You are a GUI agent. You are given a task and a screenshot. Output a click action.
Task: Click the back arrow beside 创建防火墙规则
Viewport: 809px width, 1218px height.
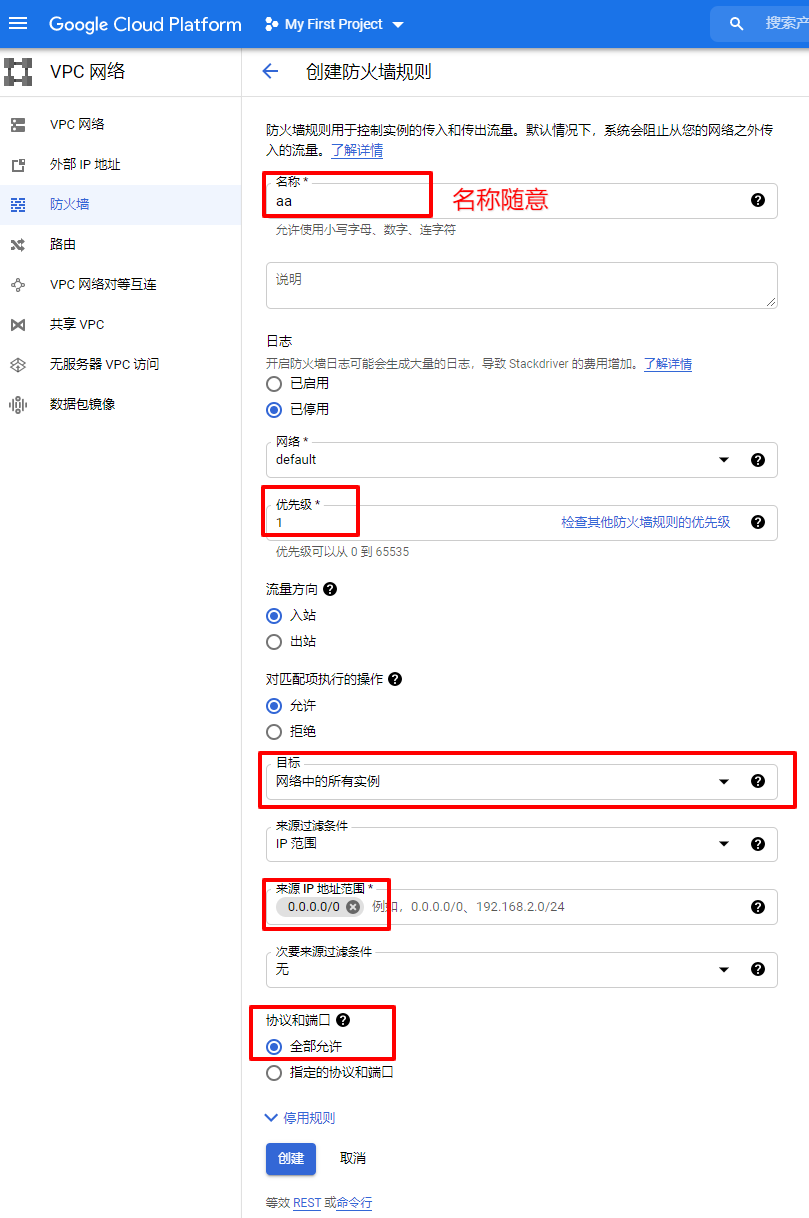(270, 71)
